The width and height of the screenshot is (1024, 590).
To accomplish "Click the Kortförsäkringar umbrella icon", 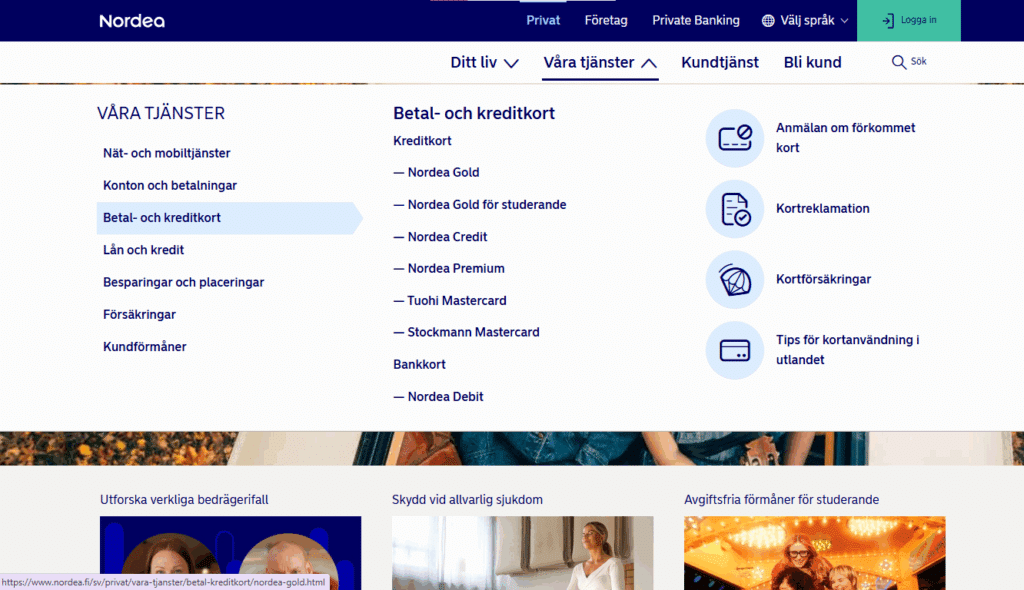I will (735, 280).
